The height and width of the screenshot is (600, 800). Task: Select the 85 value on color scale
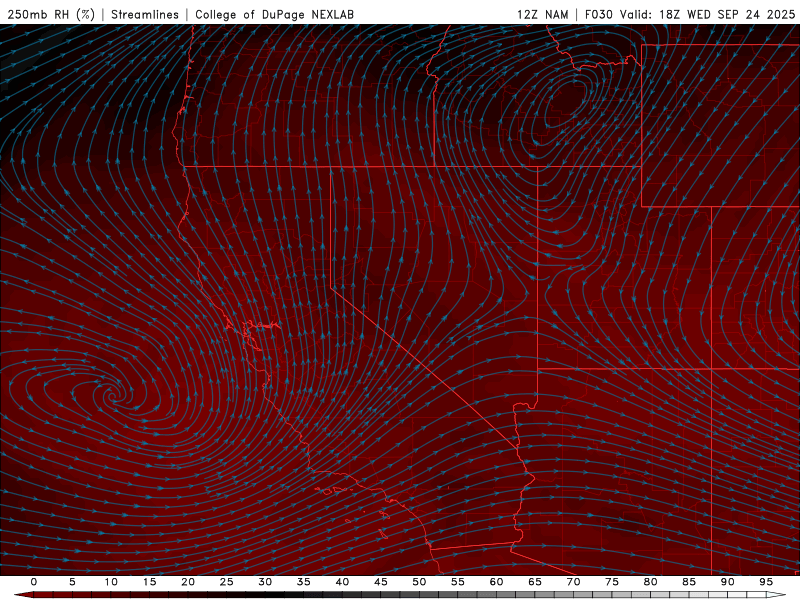click(x=689, y=582)
